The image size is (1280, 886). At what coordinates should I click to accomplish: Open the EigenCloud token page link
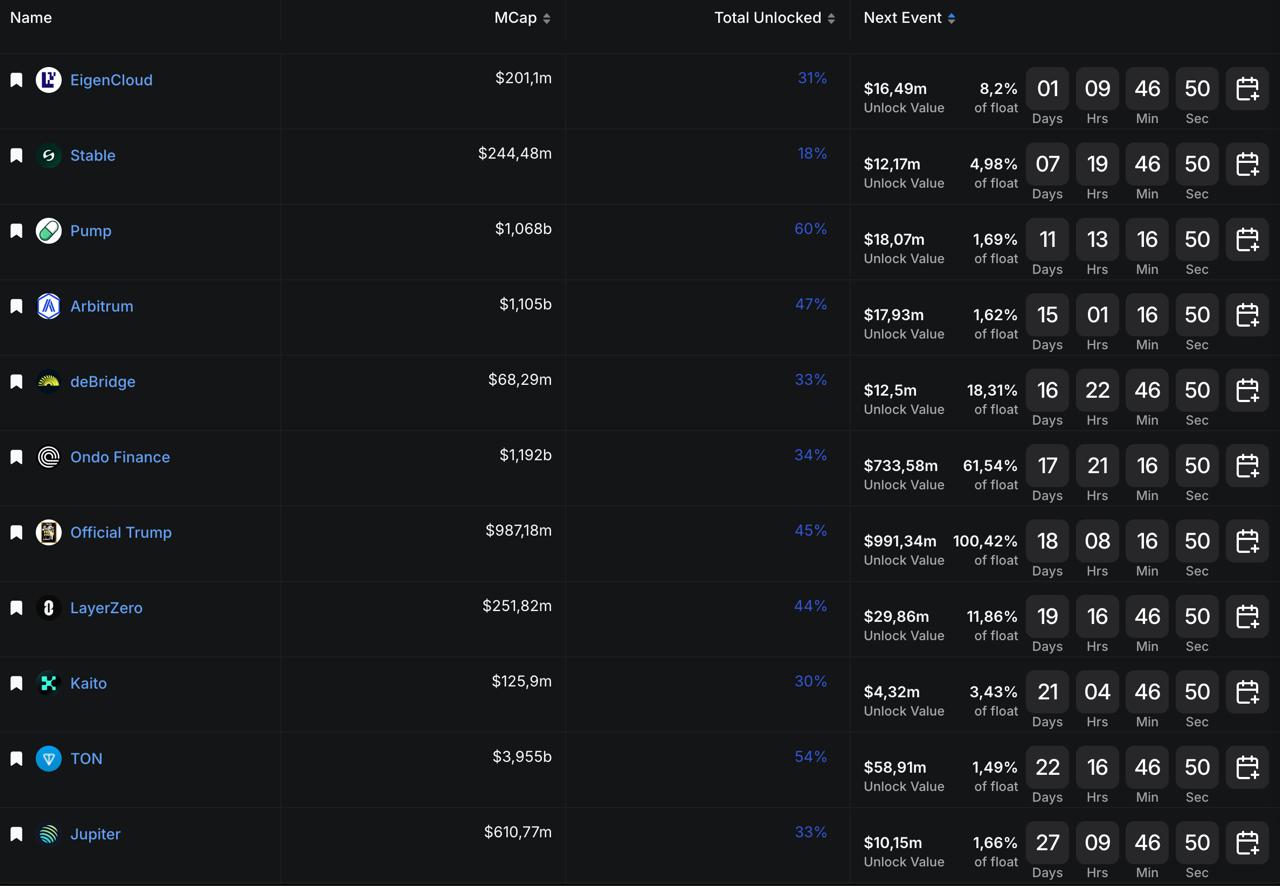point(111,80)
